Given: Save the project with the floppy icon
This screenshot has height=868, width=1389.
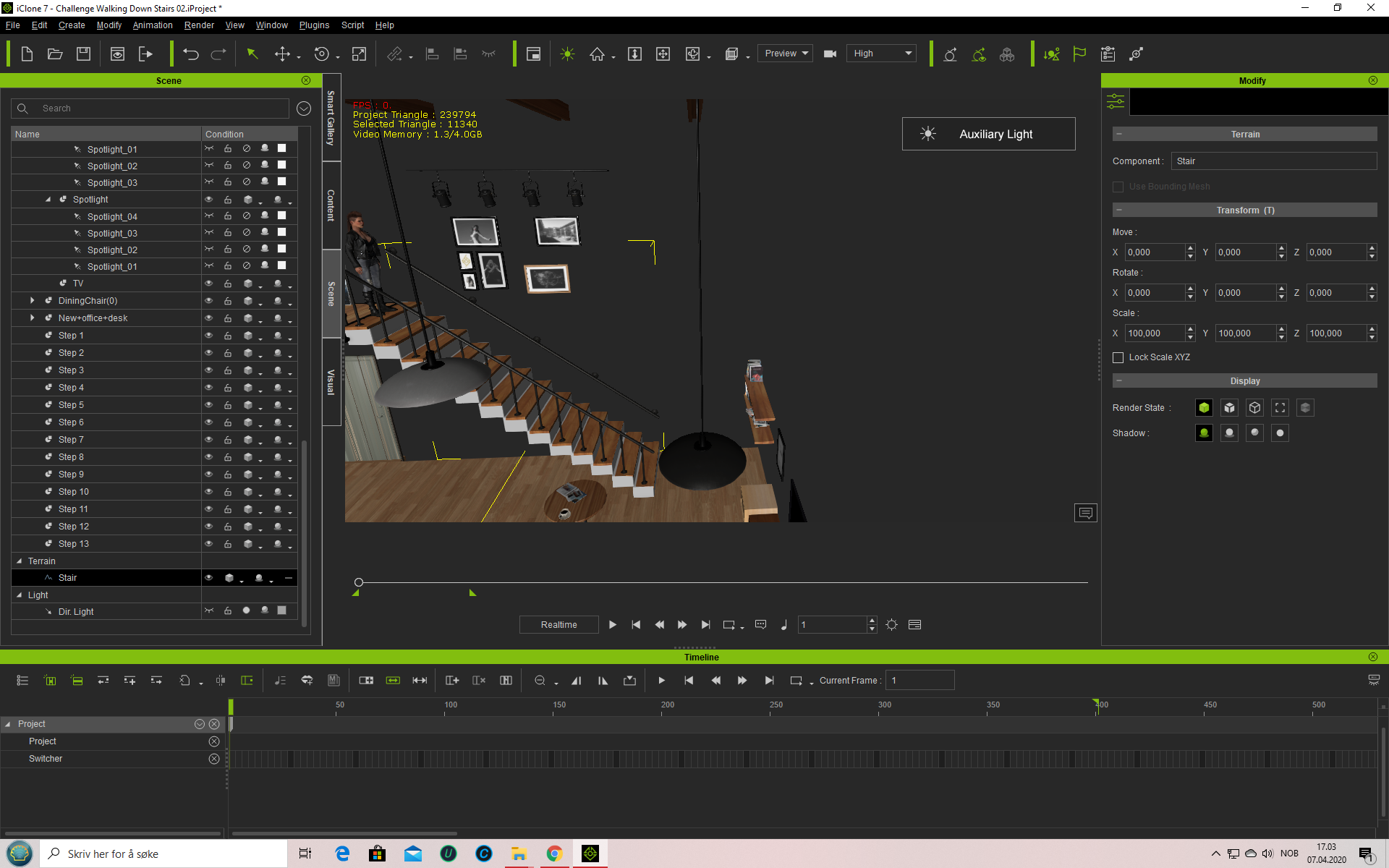Looking at the screenshot, I should 83,54.
